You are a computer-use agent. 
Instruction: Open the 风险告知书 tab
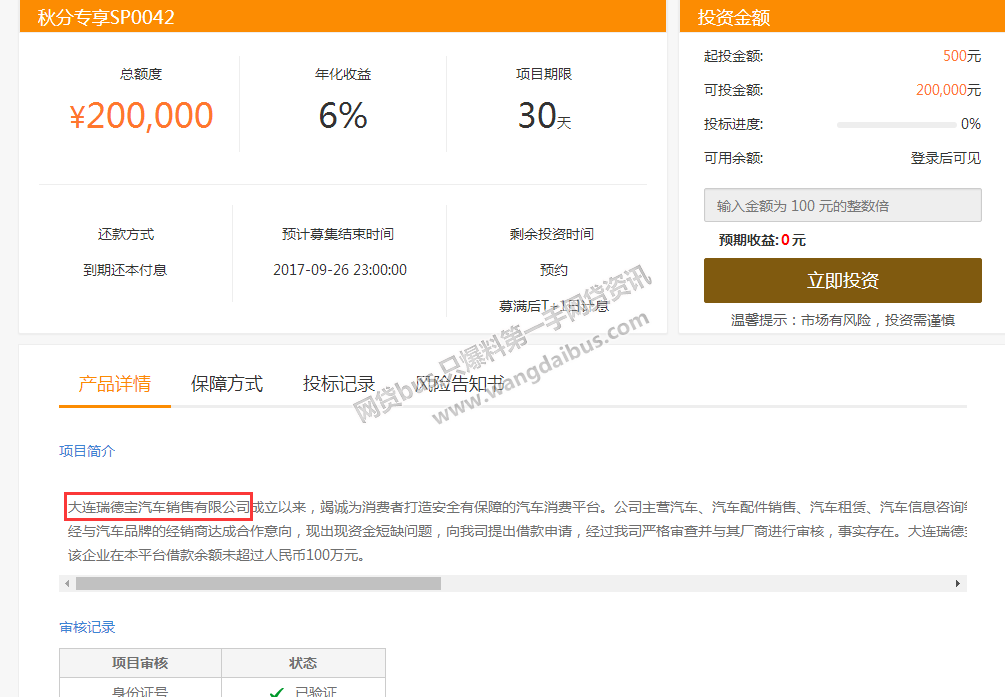point(460,383)
